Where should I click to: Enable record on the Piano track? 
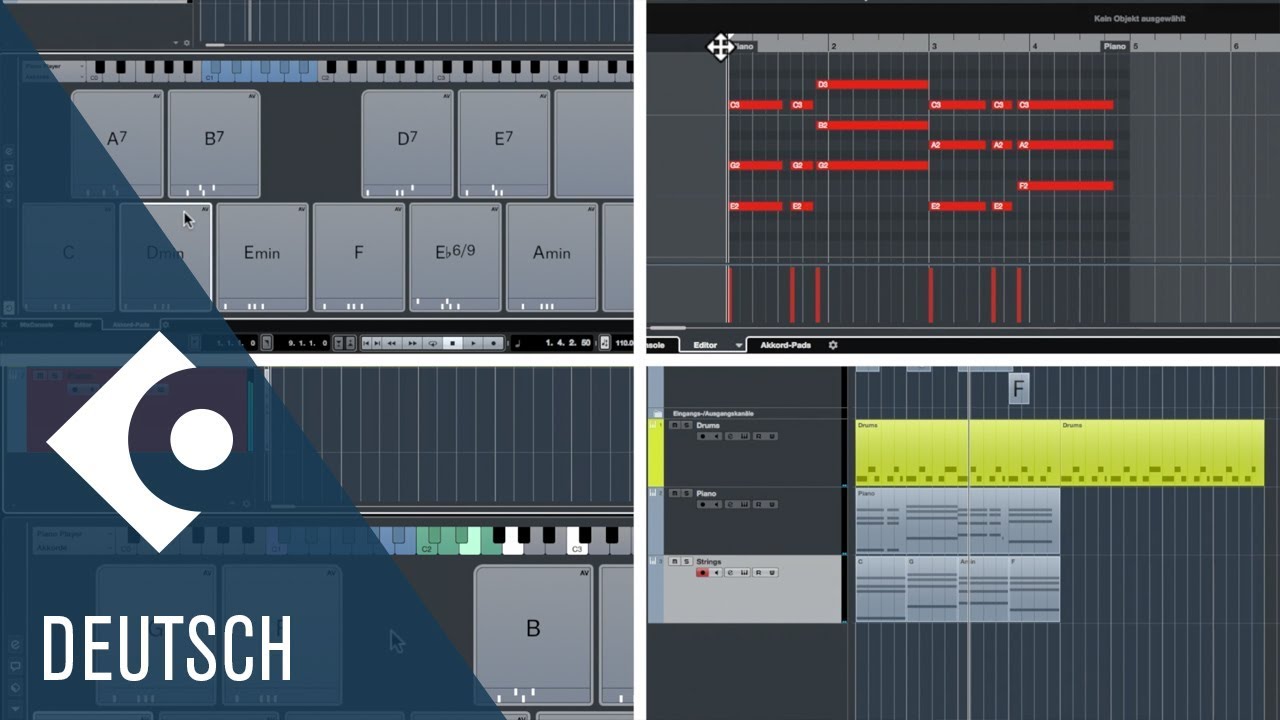click(x=703, y=504)
